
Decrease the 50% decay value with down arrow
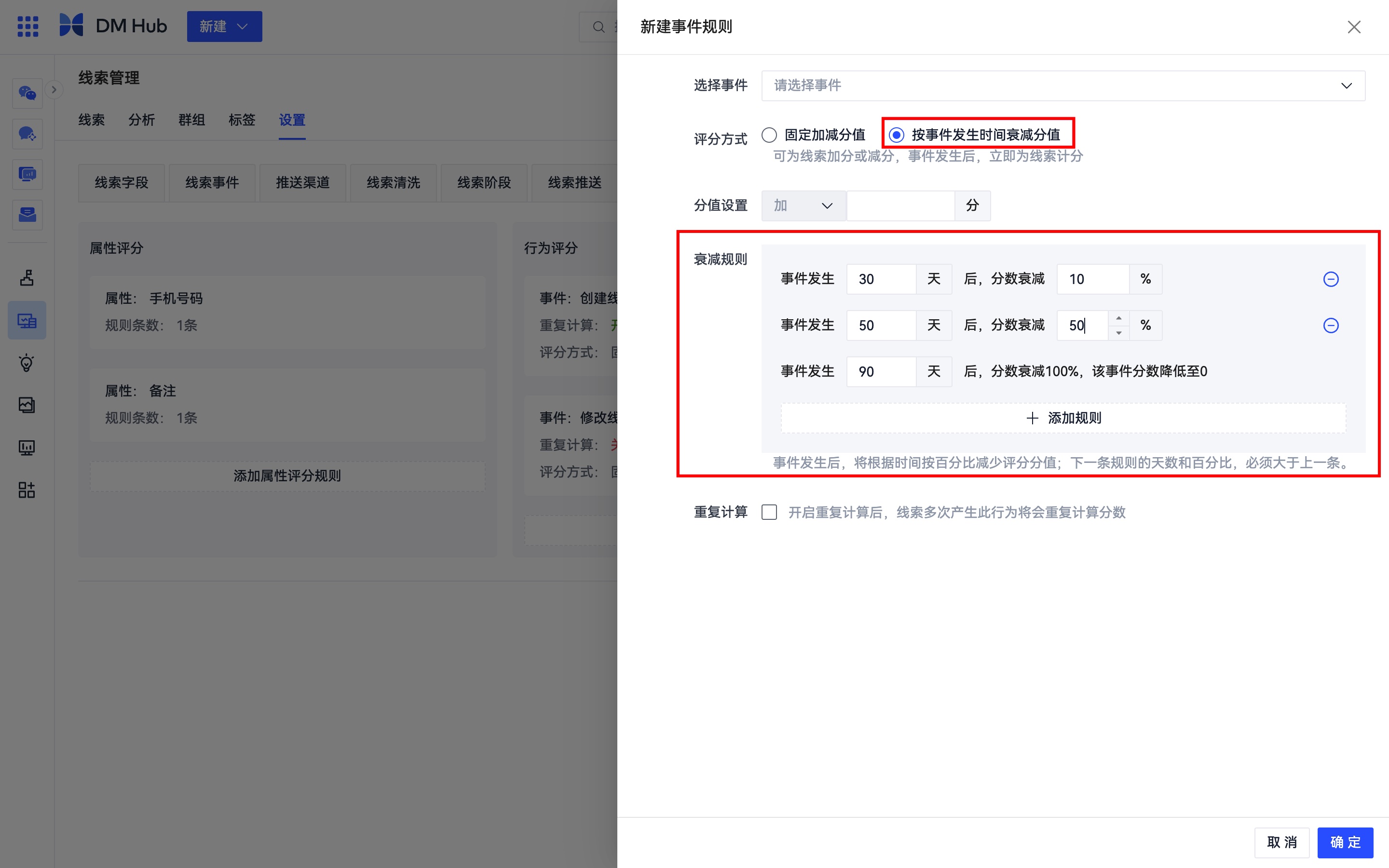(x=1118, y=333)
